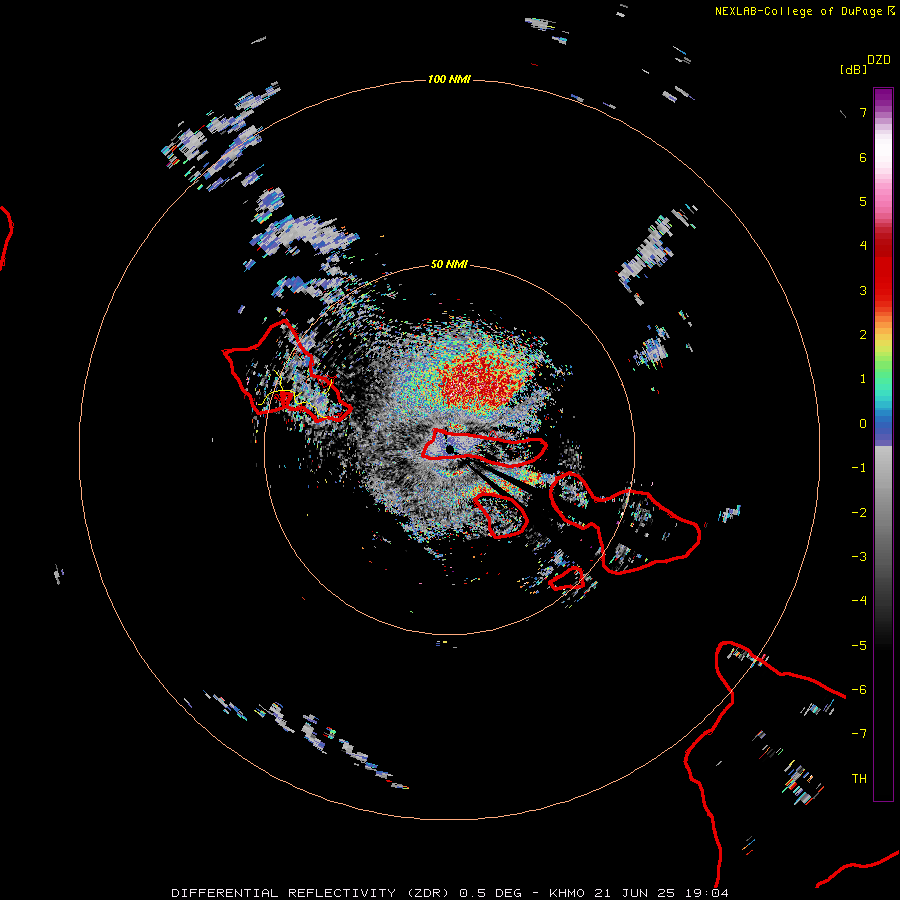Click the radar site black dot at center
This screenshot has width=900, height=900.
coord(450,449)
